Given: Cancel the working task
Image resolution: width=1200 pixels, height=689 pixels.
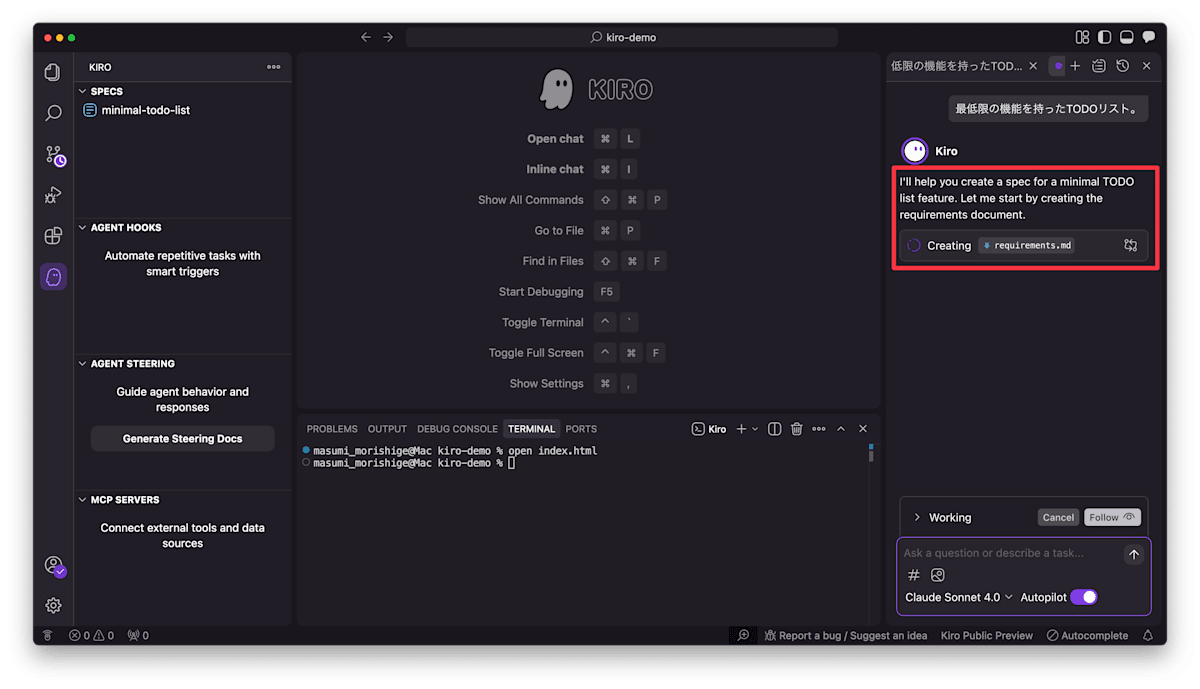Looking at the screenshot, I should click(1058, 518).
